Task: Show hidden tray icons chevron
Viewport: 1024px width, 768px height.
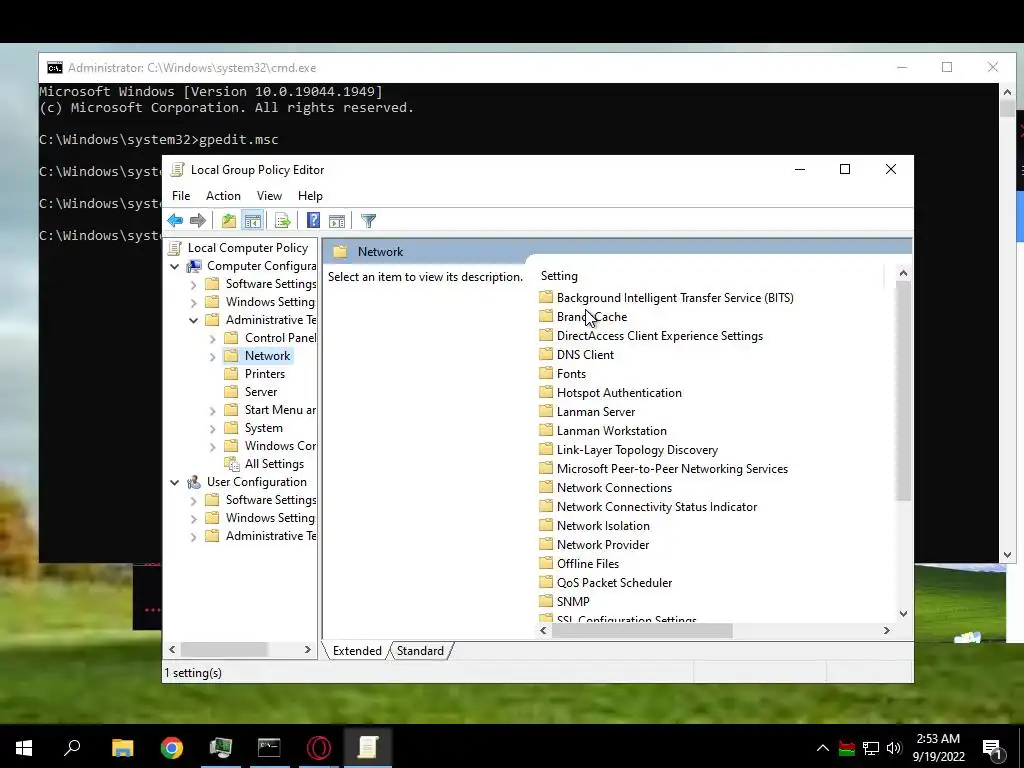Action: pos(823,748)
